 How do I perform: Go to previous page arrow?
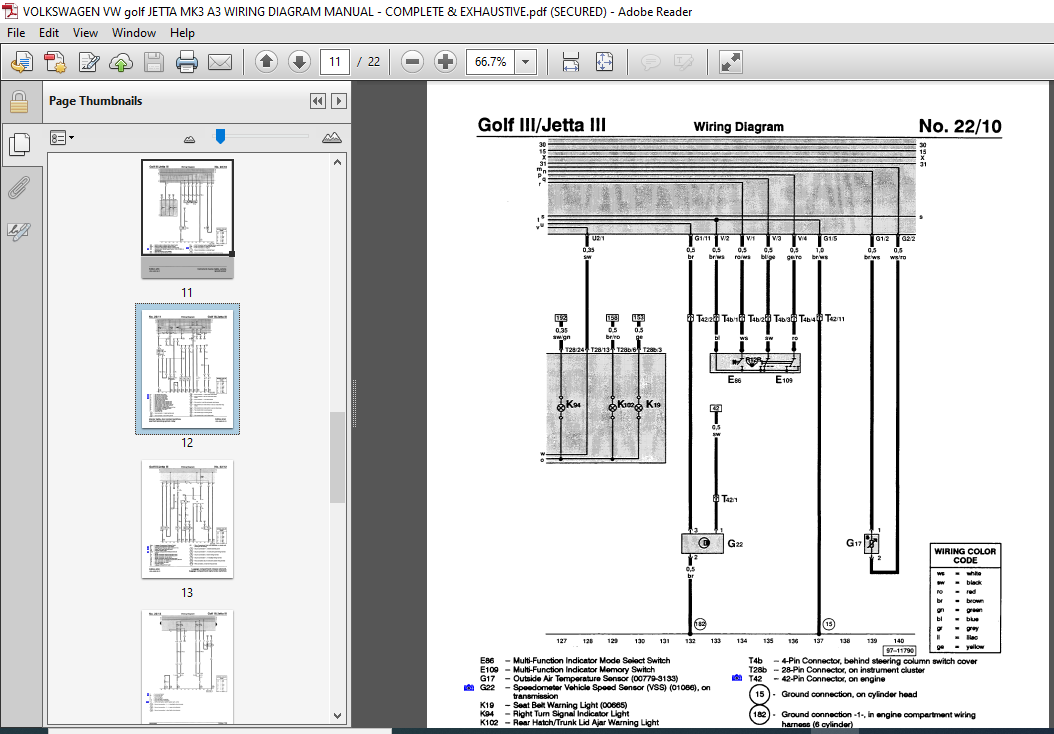(266, 62)
